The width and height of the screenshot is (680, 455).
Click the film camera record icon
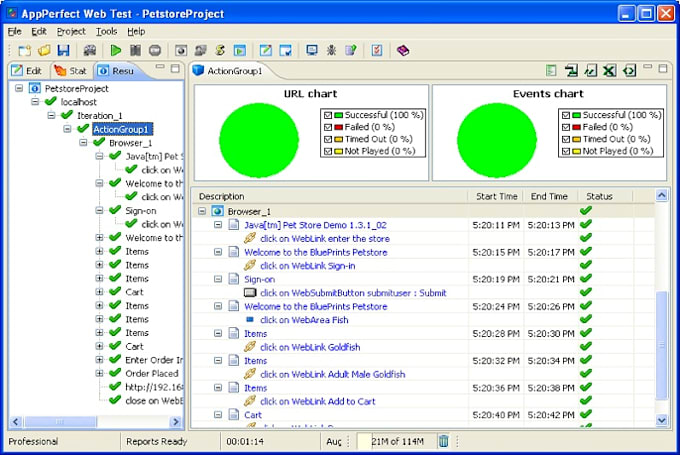pos(89,50)
